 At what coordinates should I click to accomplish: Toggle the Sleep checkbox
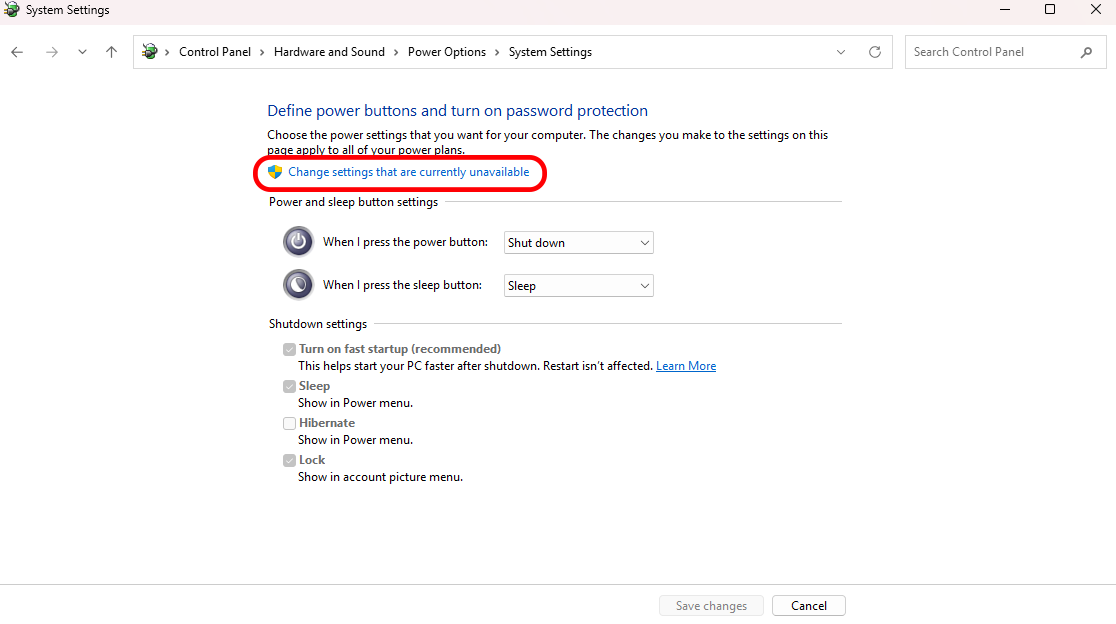(x=289, y=386)
